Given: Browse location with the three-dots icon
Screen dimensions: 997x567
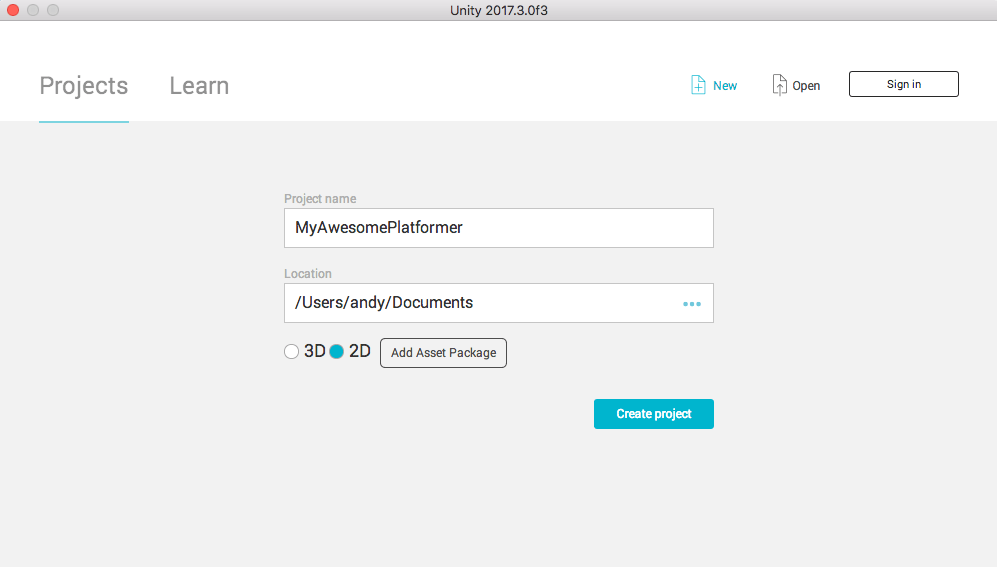Looking at the screenshot, I should click(692, 304).
